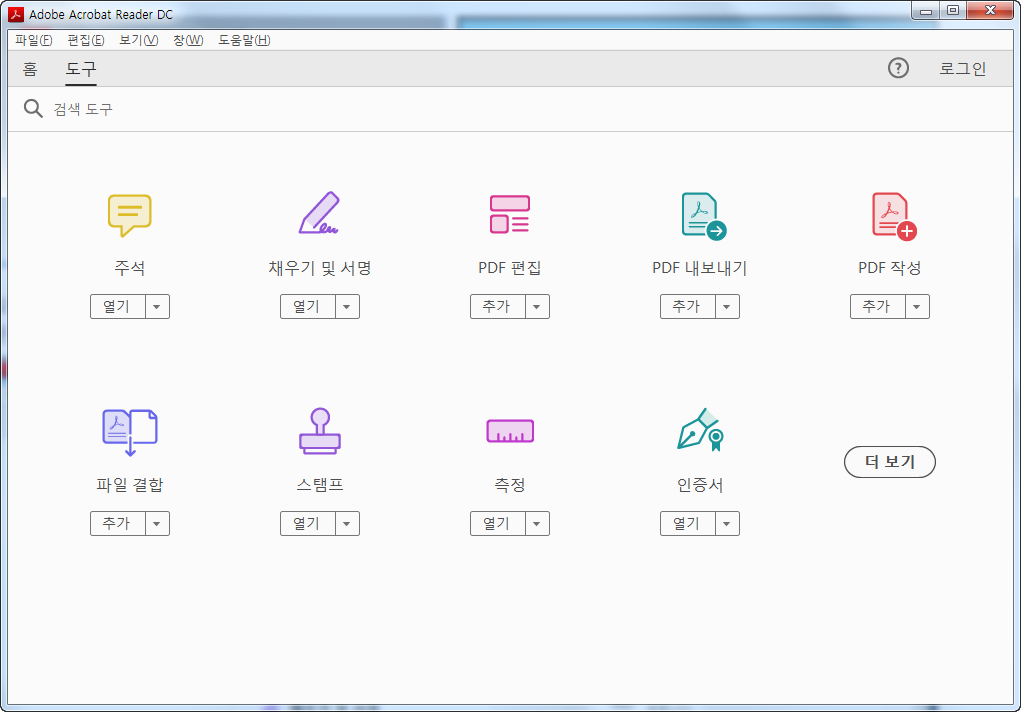Screen dimensions: 1021x712
Task: Expand the dropdown arrow next to 주석 열기
Action: point(157,307)
